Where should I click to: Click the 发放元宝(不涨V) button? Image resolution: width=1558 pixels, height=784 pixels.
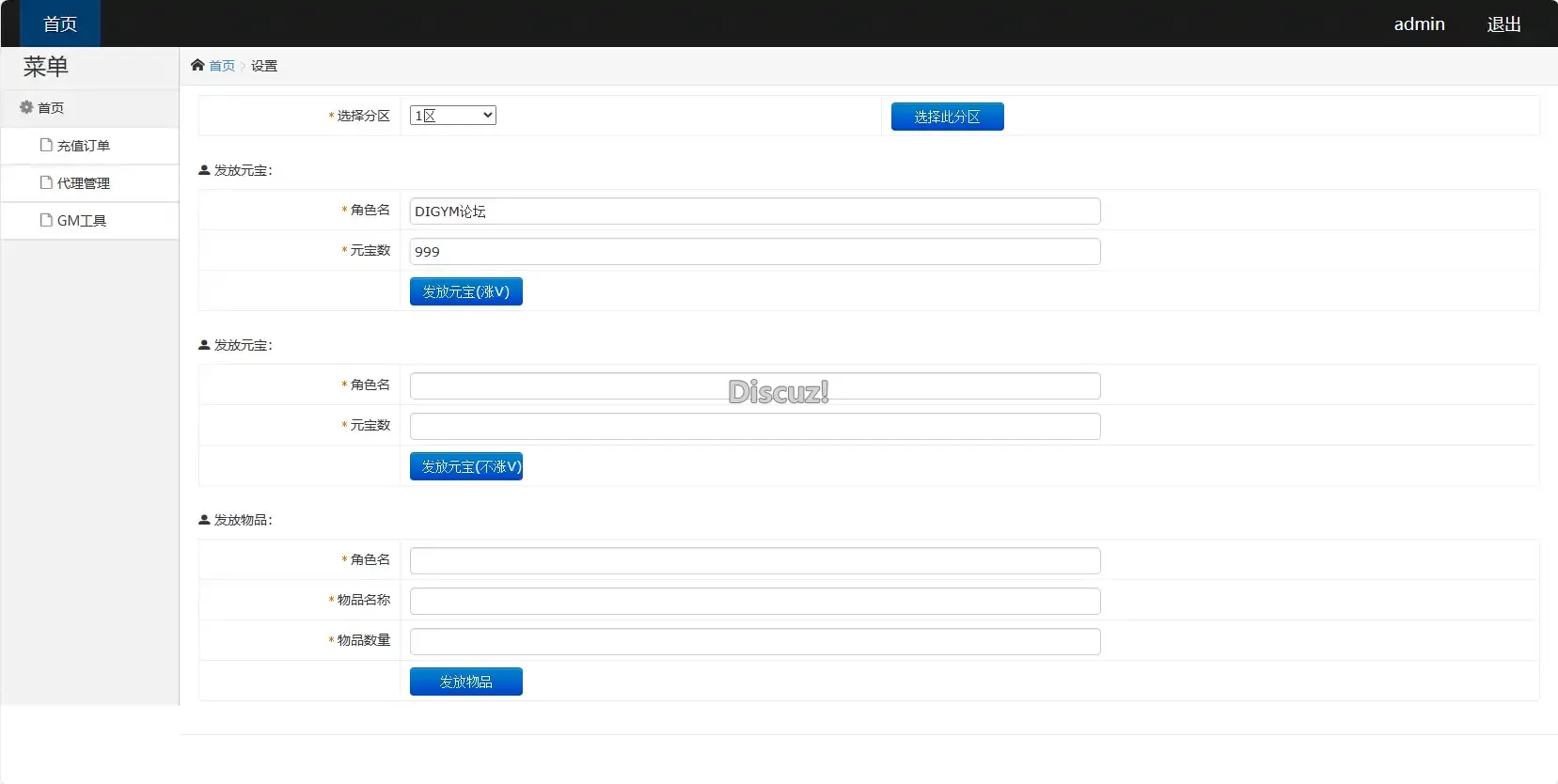(x=465, y=466)
